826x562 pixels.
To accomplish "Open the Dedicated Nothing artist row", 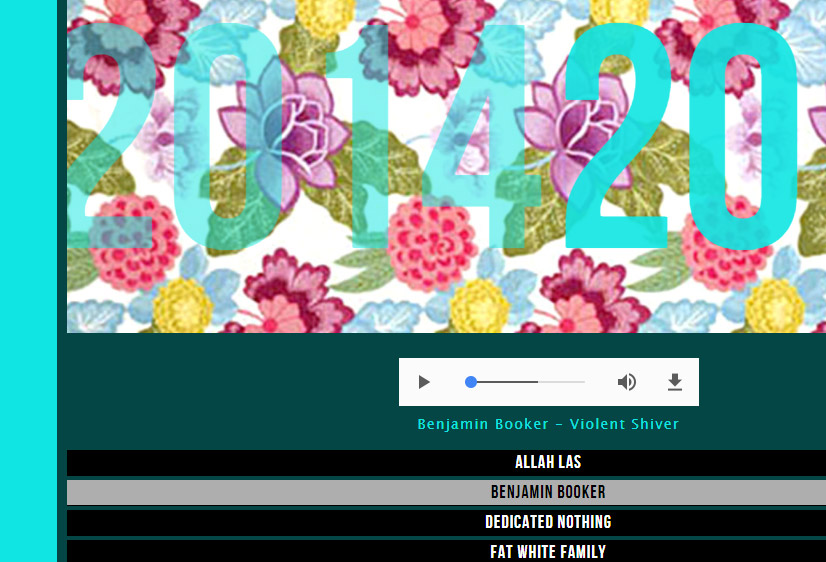I will (x=446, y=522).
